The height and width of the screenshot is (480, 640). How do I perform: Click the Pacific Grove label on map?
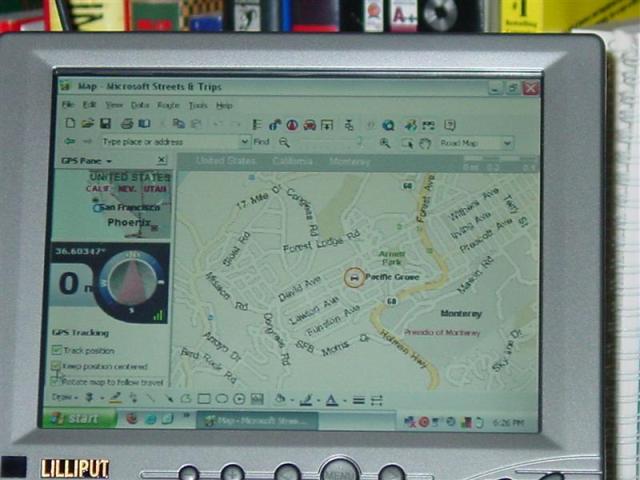click(392, 277)
